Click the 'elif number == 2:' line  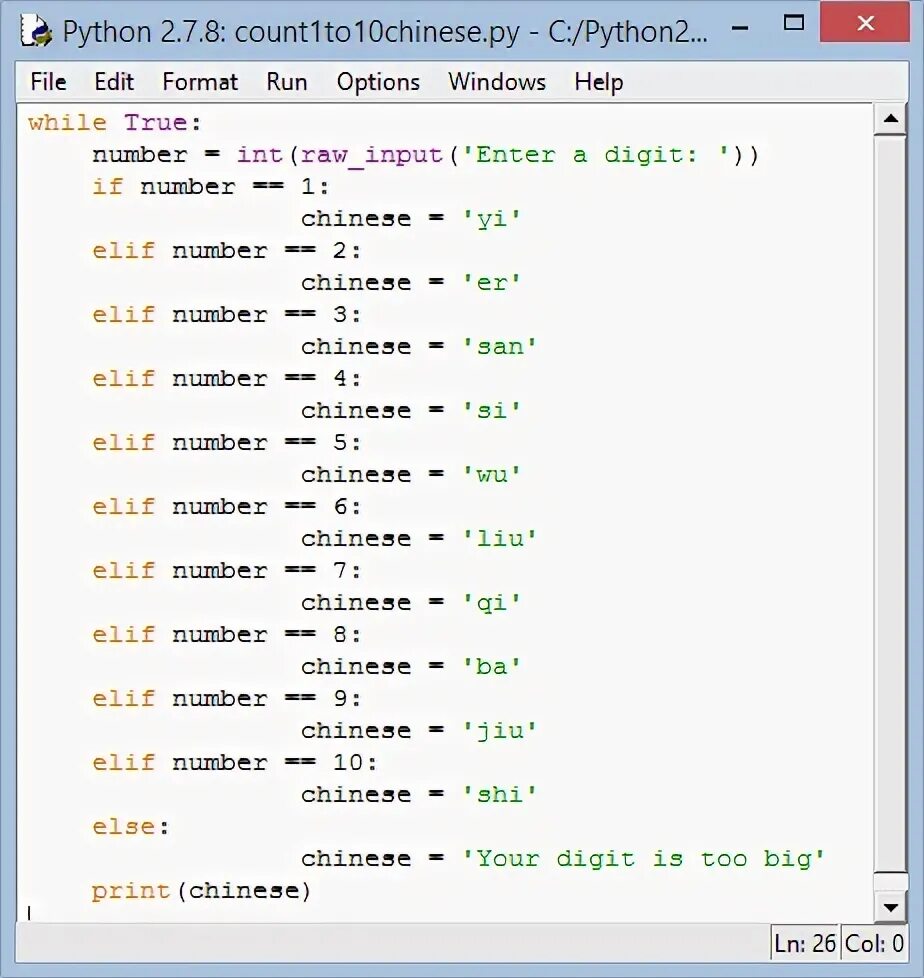[x=226, y=251]
